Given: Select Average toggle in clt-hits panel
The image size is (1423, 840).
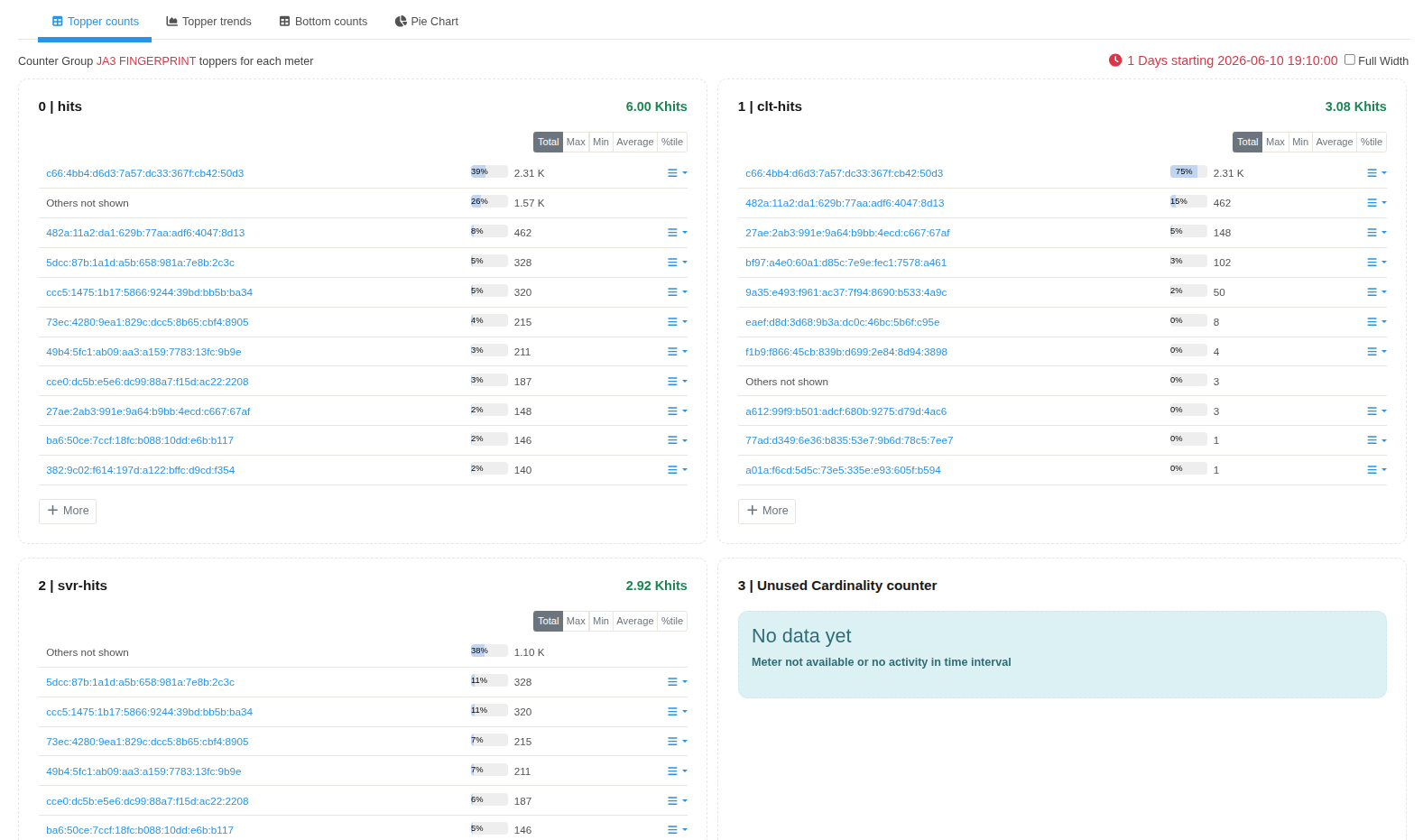Looking at the screenshot, I should click(x=1335, y=142).
